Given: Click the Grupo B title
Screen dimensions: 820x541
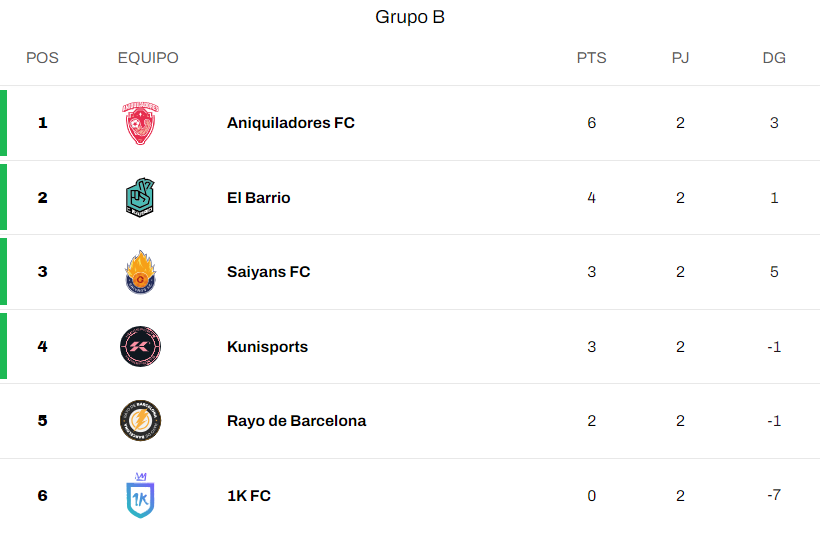Looking at the screenshot, I should pos(410,17).
